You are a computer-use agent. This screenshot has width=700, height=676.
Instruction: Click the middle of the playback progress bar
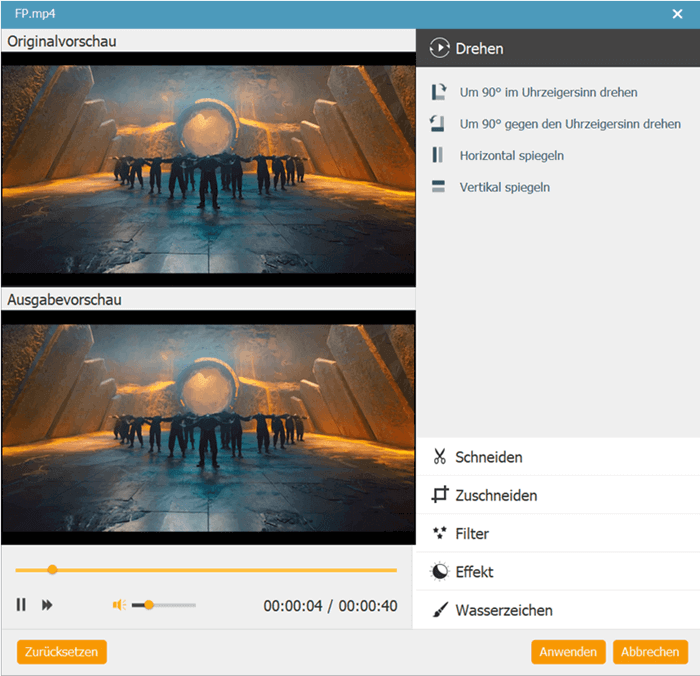click(206, 570)
